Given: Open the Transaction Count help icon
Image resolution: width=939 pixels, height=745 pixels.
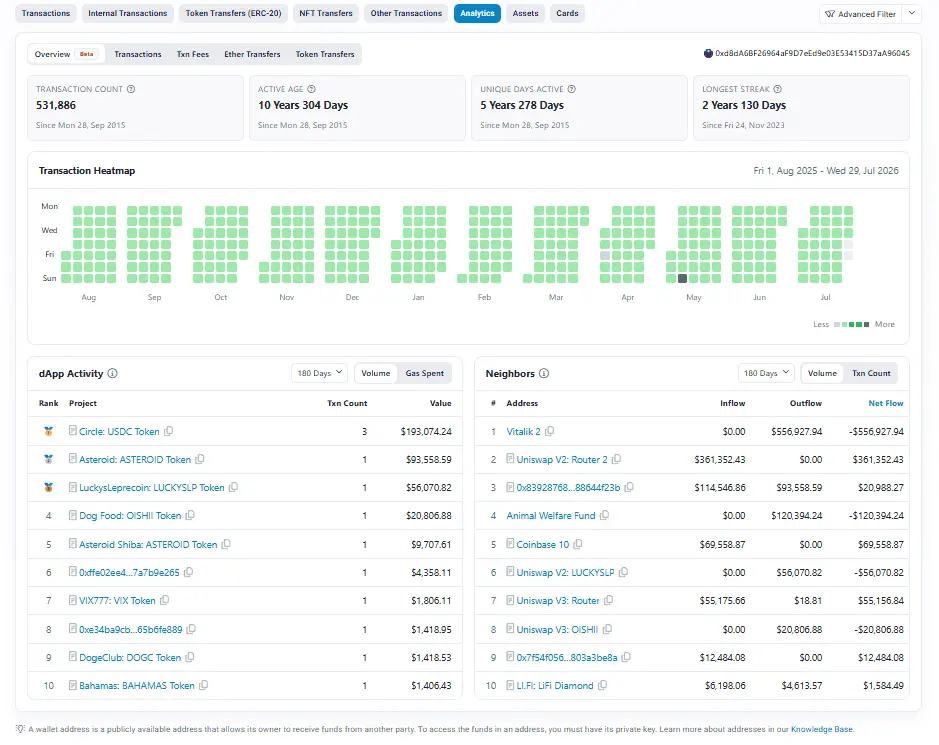Looking at the screenshot, I should click(x=131, y=89).
